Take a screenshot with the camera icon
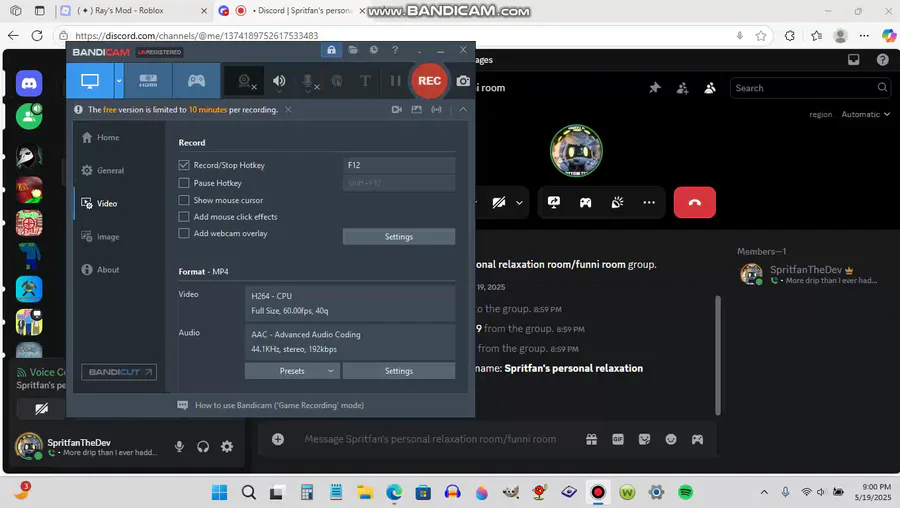 (463, 81)
